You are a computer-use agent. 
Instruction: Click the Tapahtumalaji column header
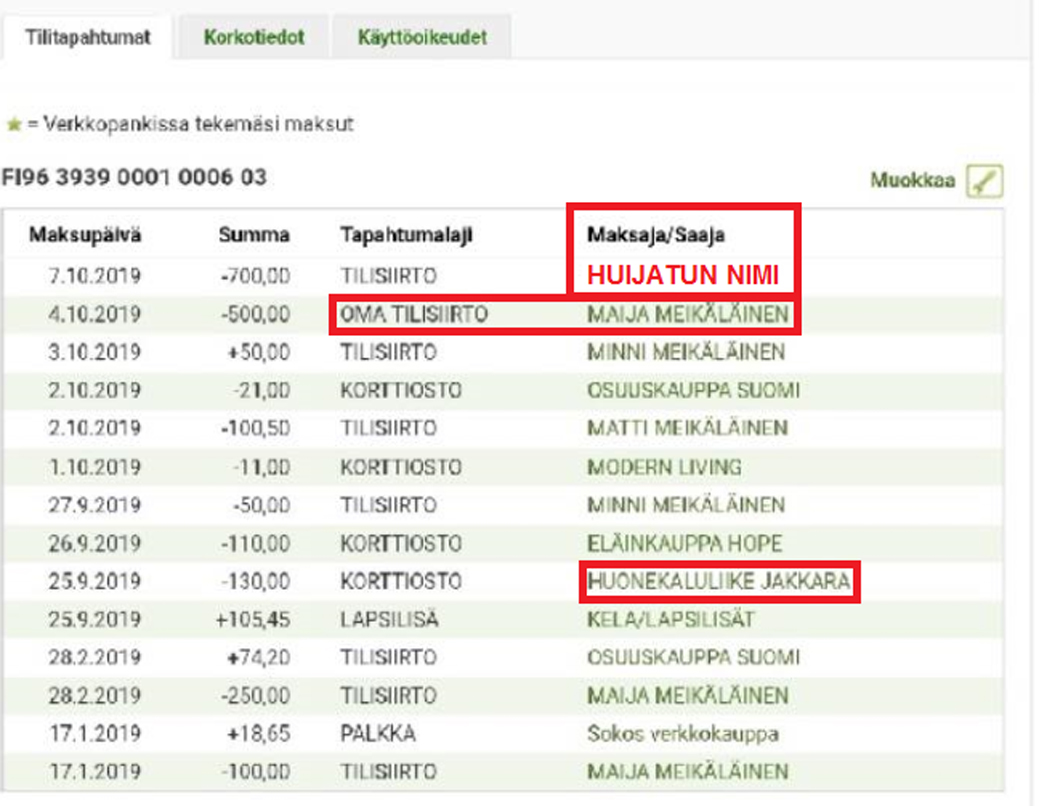click(406, 236)
